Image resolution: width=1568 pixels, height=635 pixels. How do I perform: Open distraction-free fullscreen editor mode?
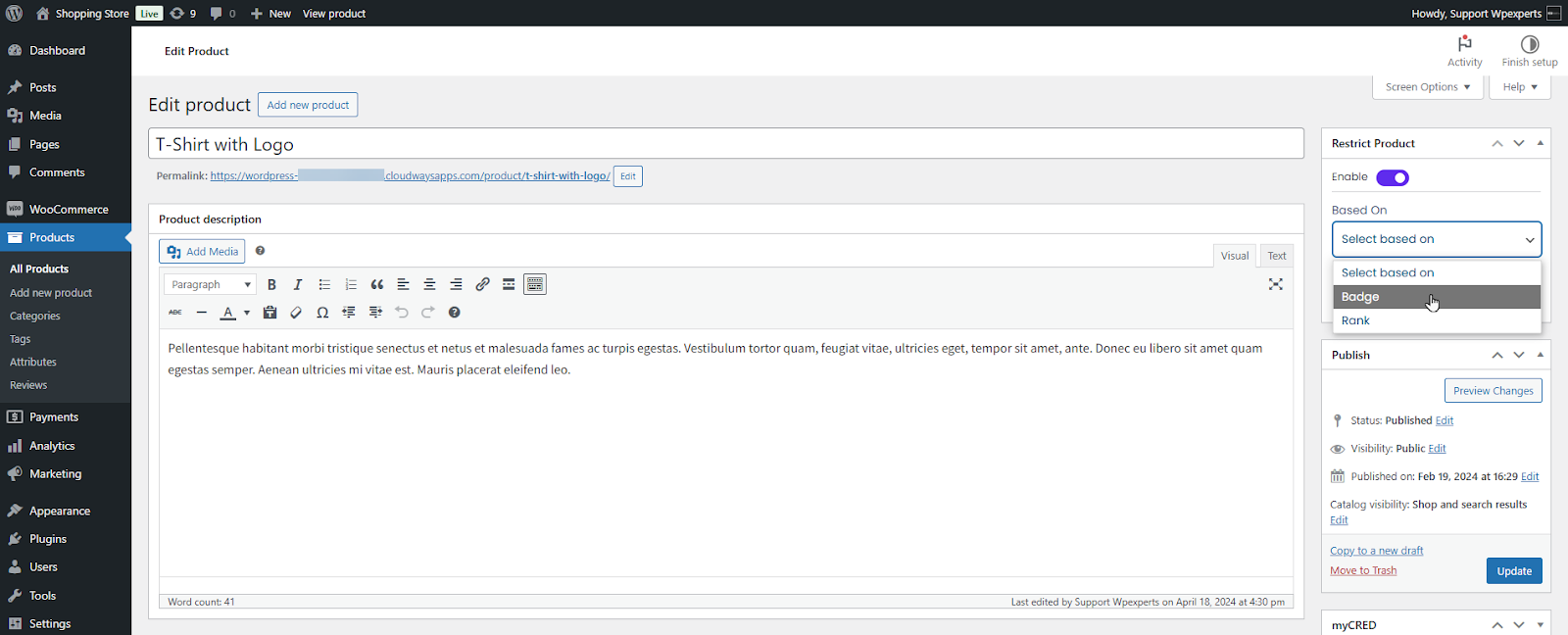(x=1275, y=284)
